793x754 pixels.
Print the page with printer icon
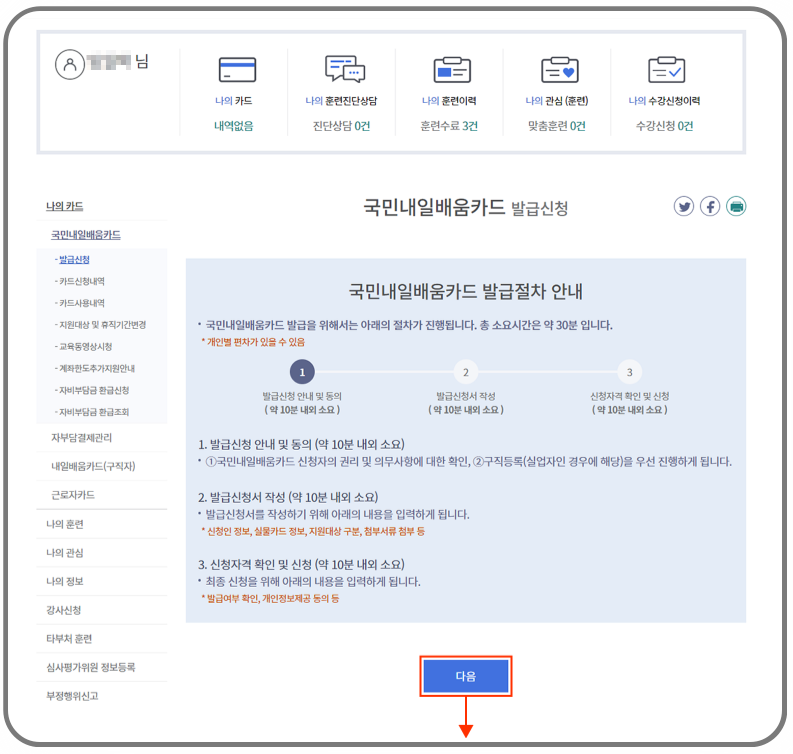click(736, 206)
